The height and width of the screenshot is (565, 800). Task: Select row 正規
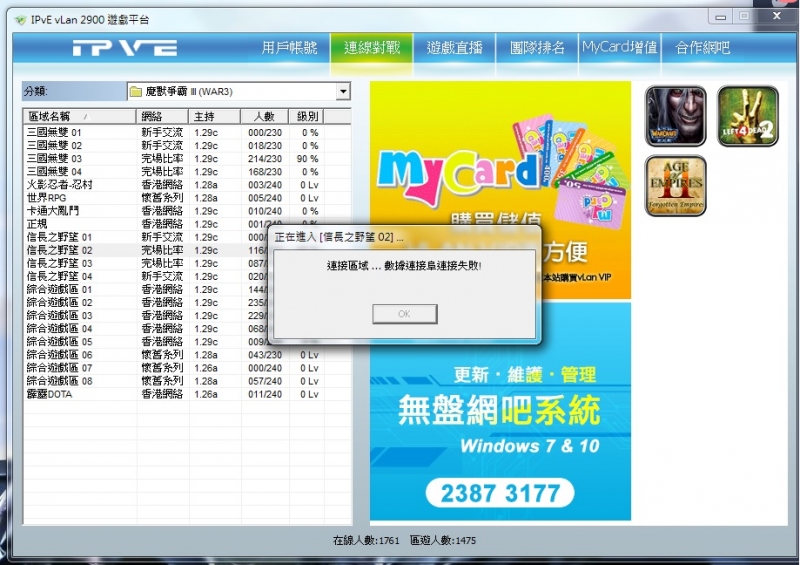187,224
